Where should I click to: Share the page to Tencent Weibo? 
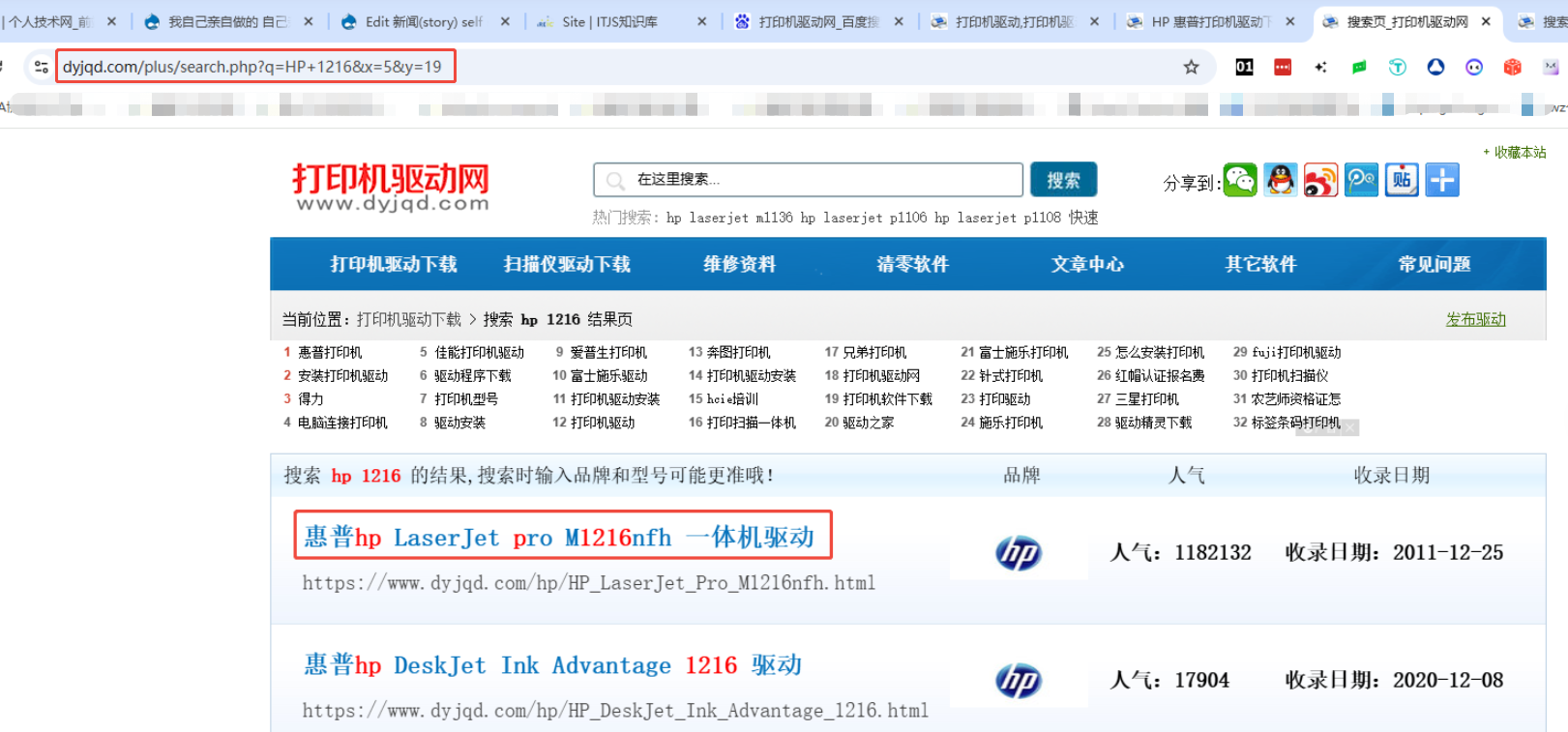click(x=1361, y=180)
